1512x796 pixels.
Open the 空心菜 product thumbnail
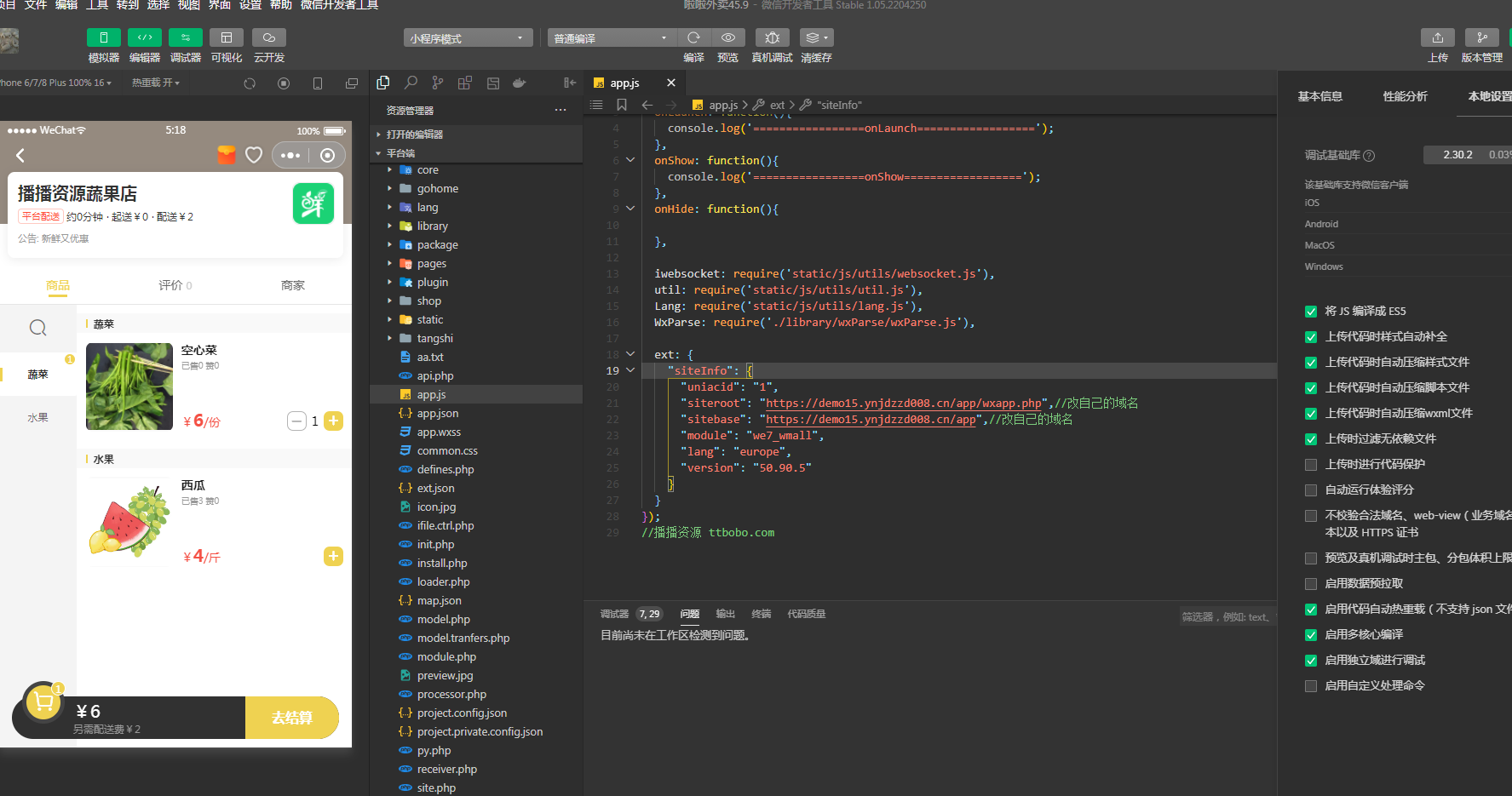point(129,386)
